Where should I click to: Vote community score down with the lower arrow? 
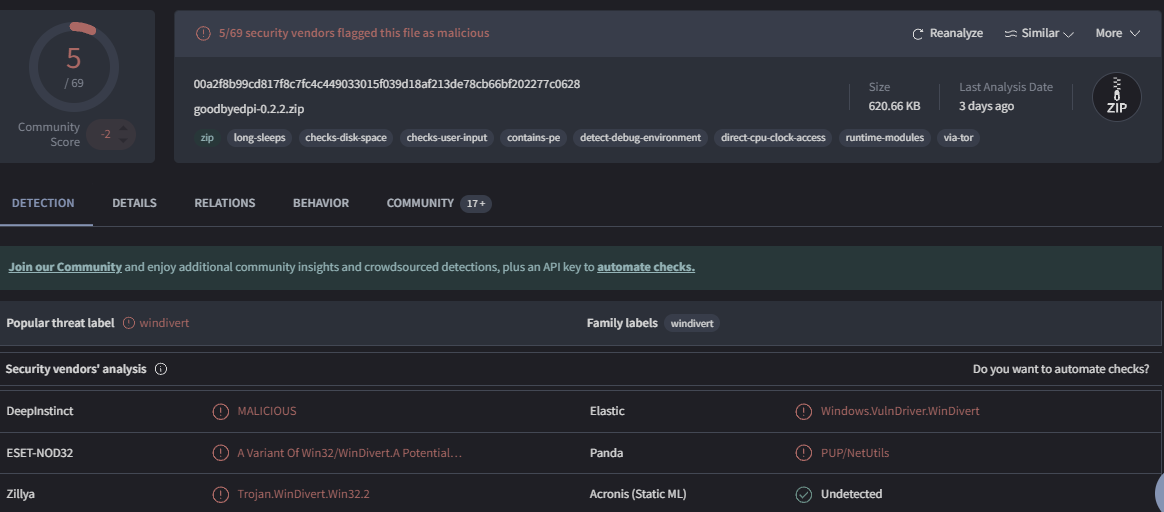click(125, 141)
